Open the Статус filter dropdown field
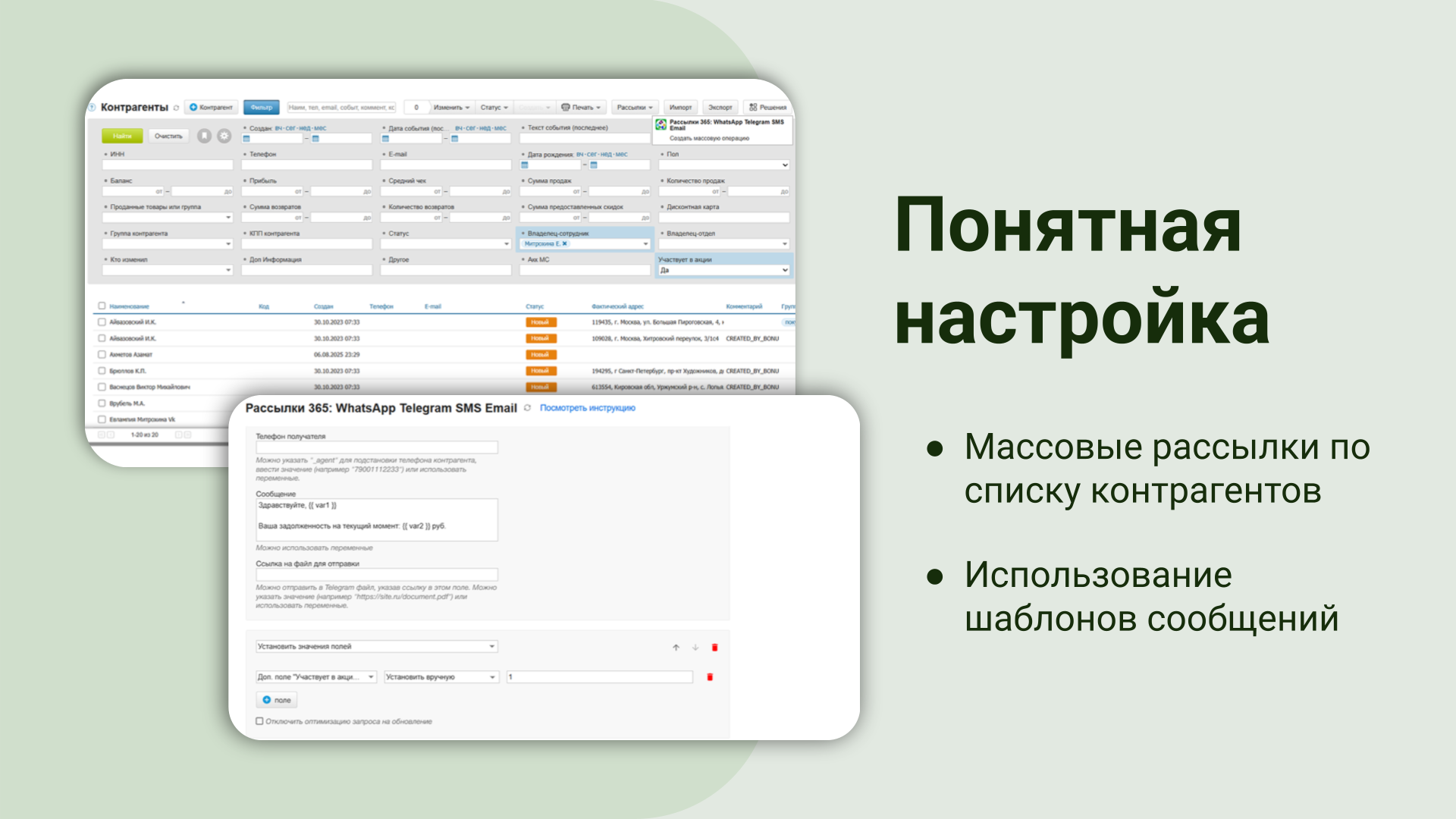Viewport: 1456px width, 819px height. click(x=446, y=244)
